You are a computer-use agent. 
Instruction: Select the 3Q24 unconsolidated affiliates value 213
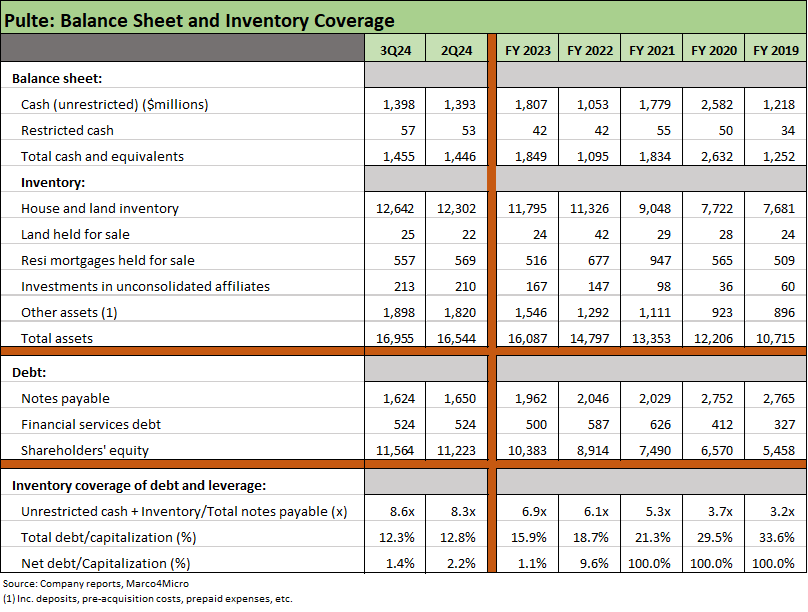coord(404,286)
